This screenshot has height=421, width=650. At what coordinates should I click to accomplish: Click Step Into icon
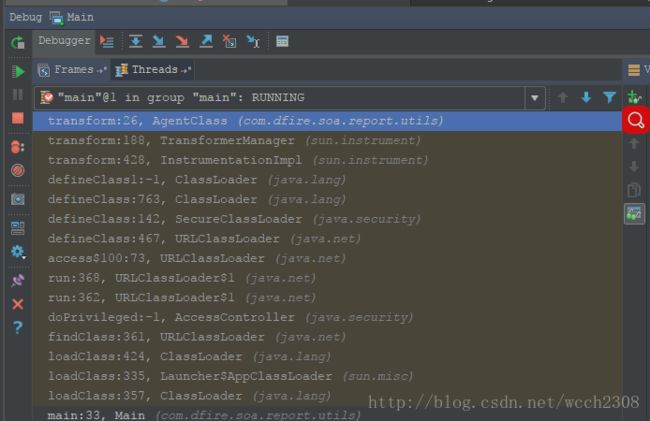pyautogui.click(x=159, y=41)
